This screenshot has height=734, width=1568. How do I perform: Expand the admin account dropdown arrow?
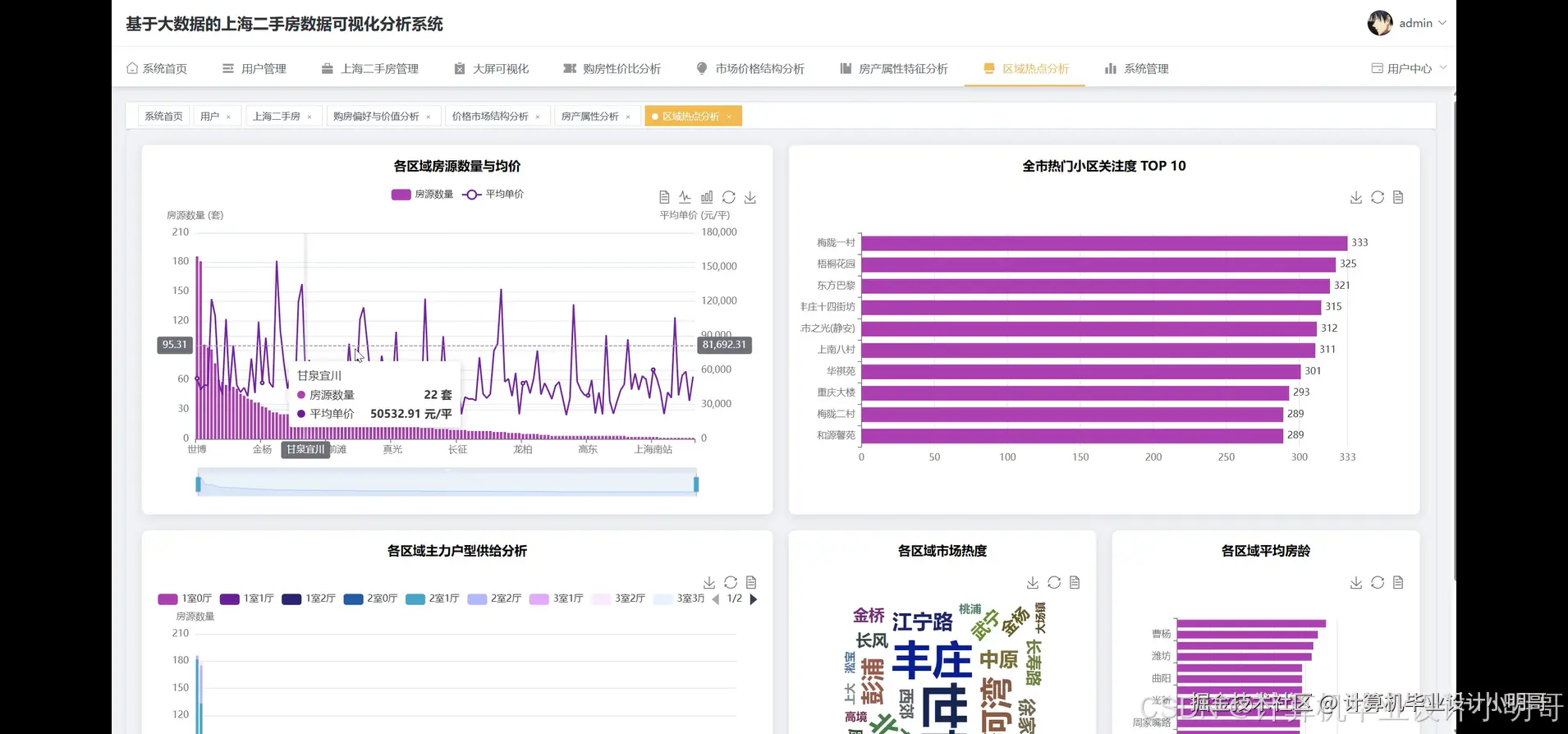pos(1442,23)
